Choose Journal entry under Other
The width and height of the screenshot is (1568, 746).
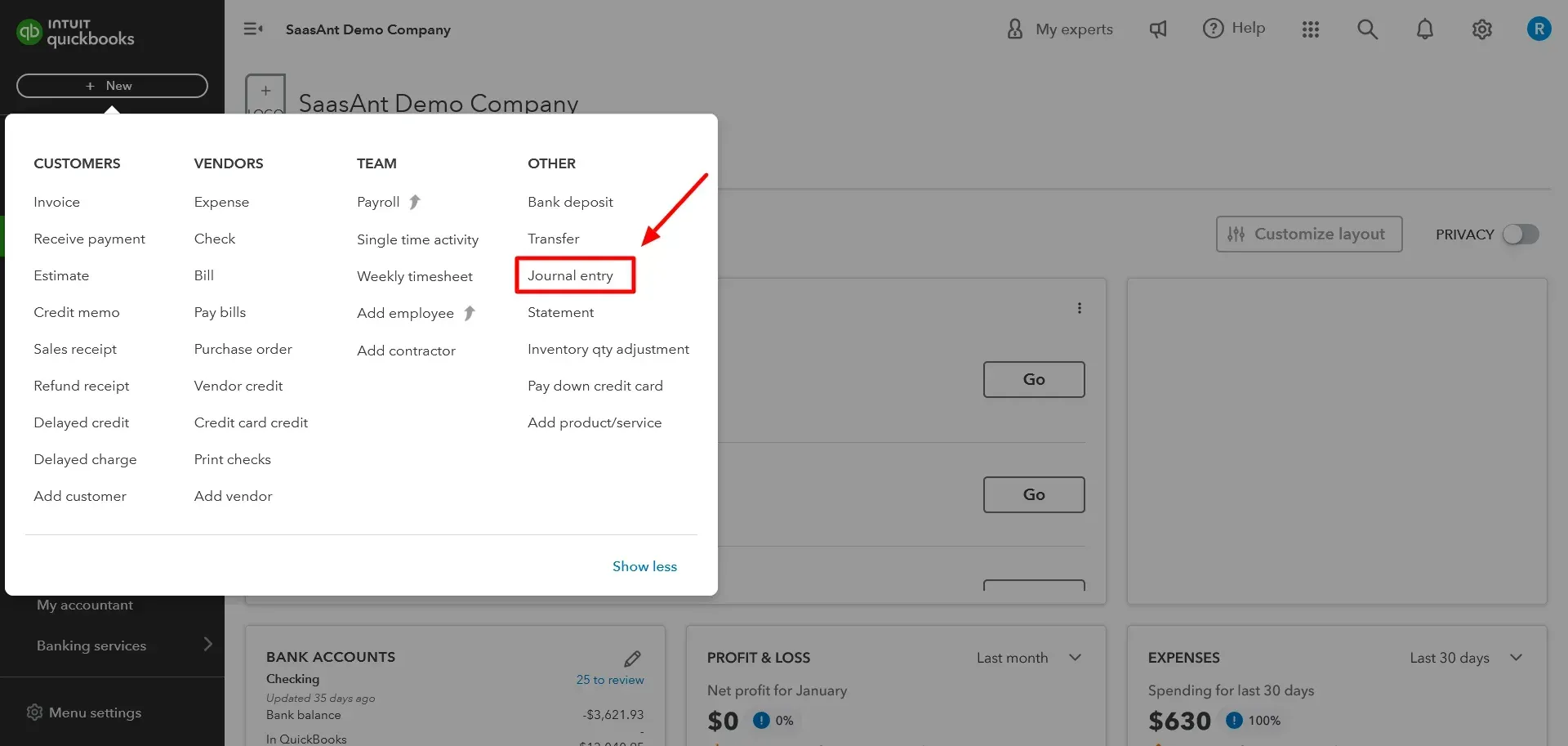coord(570,275)
